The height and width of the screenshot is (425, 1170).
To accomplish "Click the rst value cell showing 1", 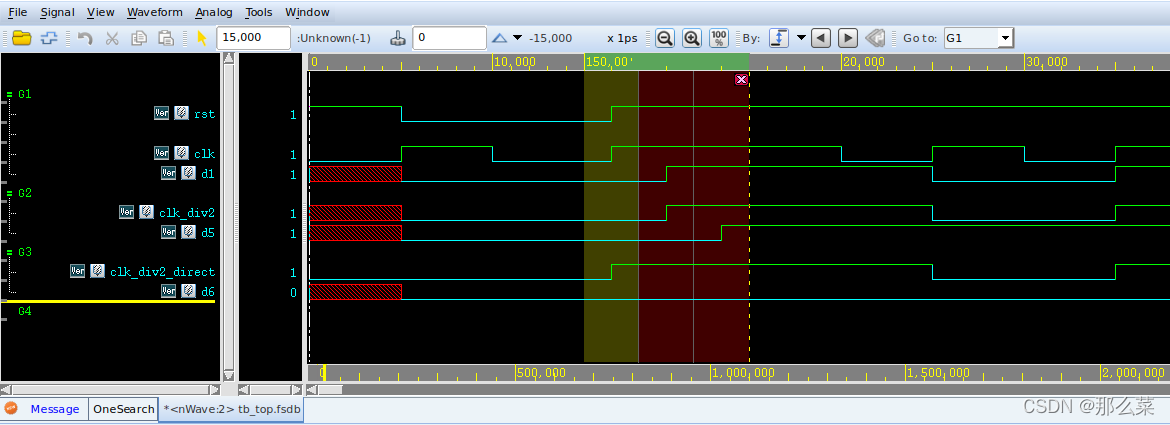I will (x=293, y=115).
